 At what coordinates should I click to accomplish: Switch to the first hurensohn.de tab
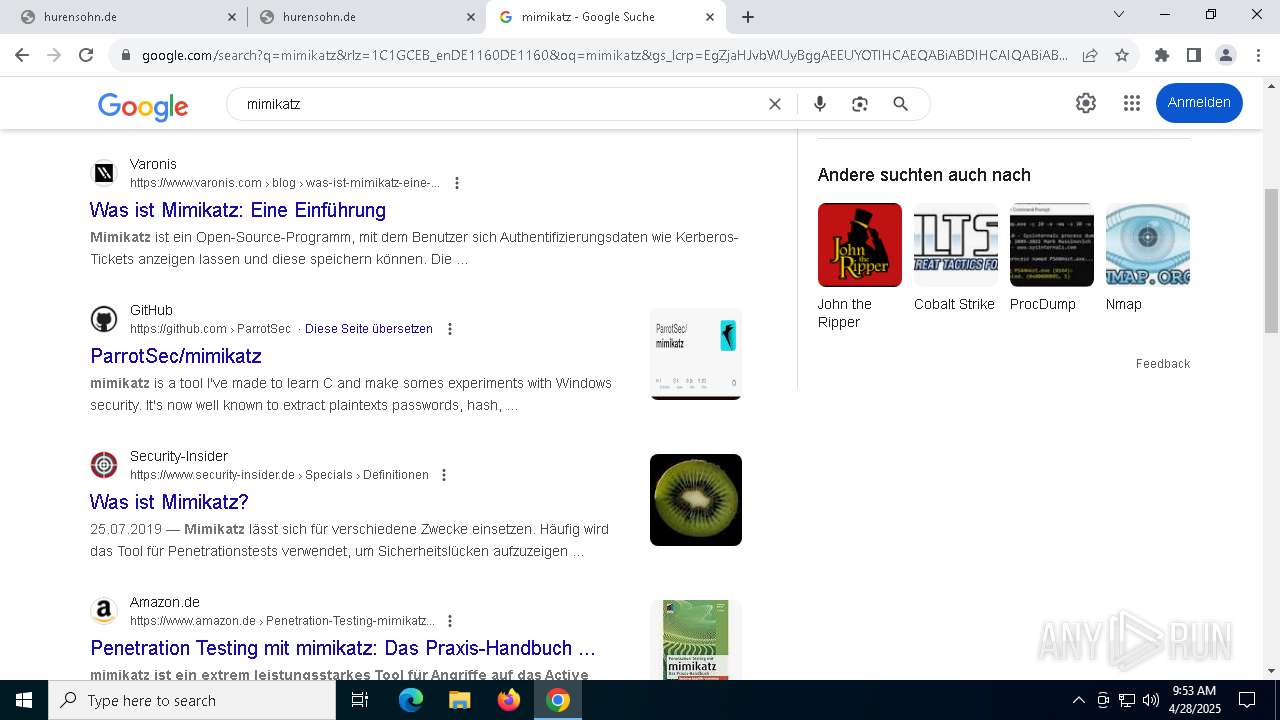tap(127, 17)
